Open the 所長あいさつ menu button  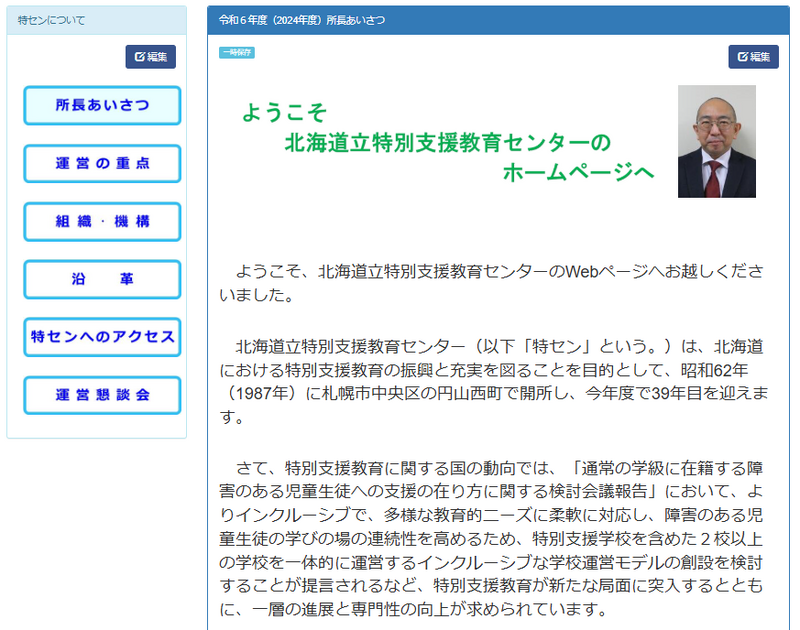102,105
